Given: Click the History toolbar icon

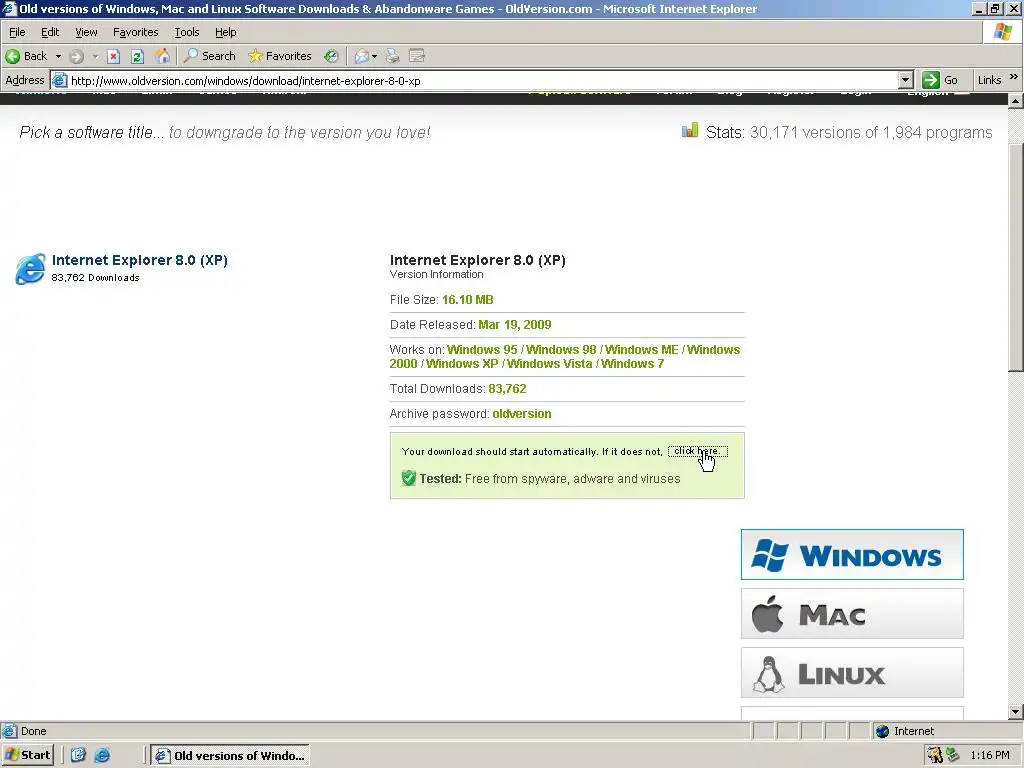Looking at the screenshot, I should [x=332, y=56].
